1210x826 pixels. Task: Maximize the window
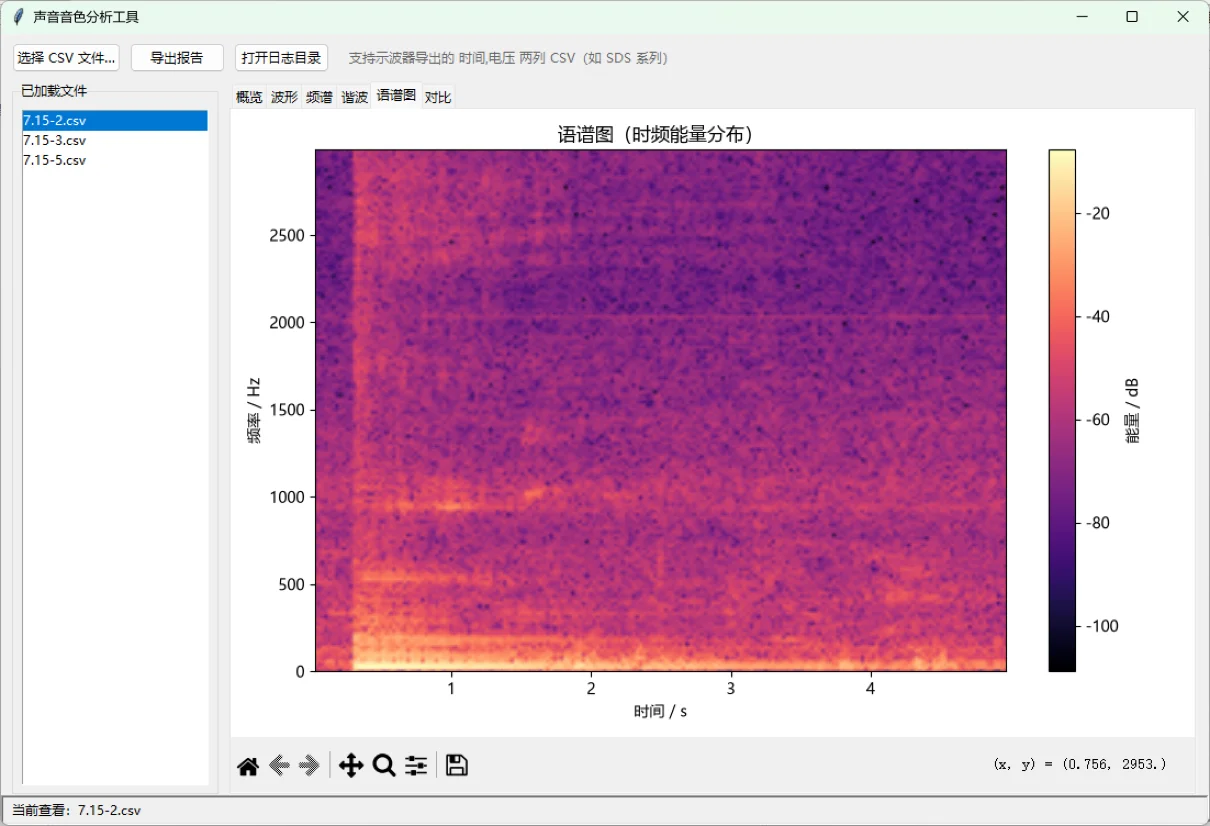click(1132, 16)
